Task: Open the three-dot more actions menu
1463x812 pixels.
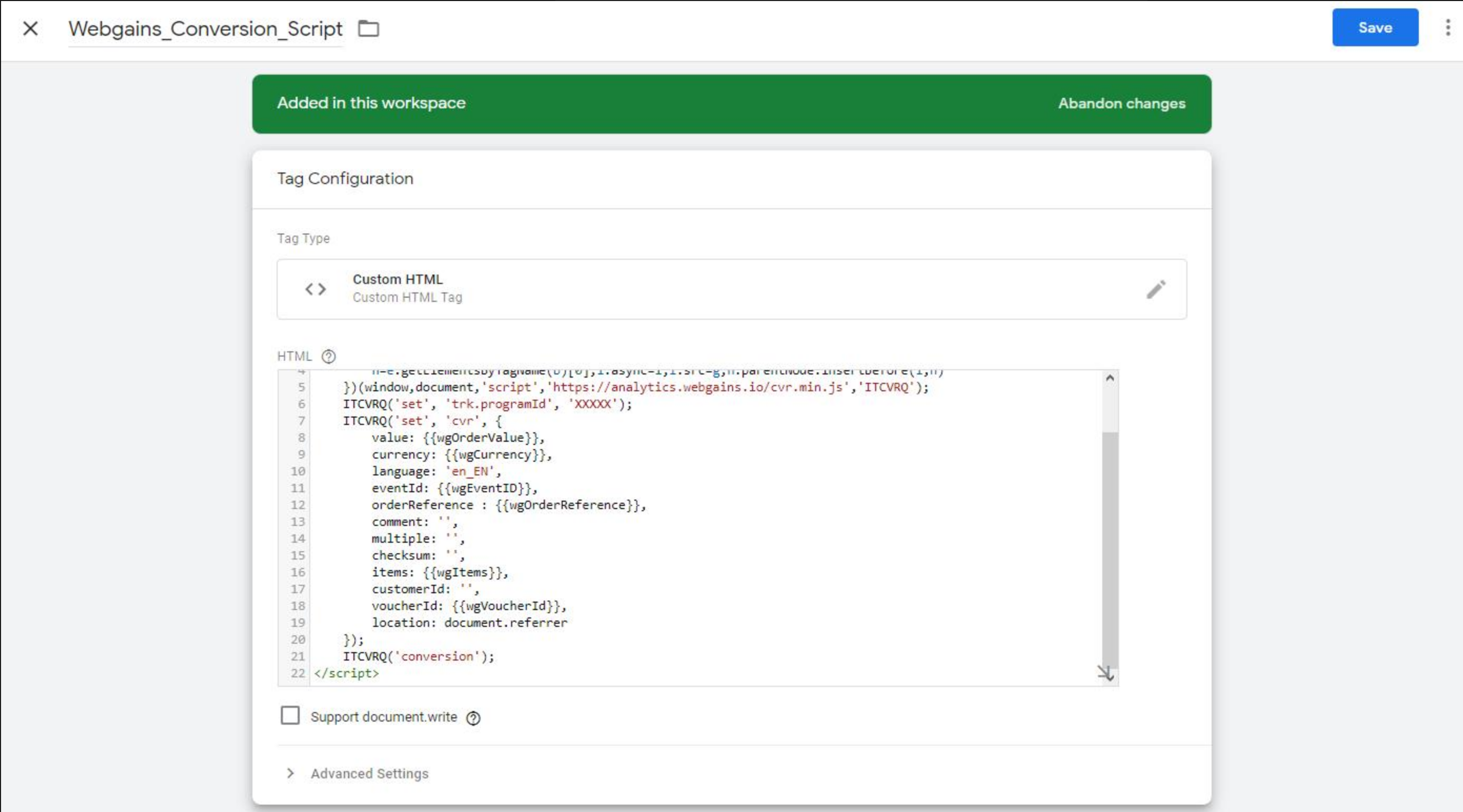Action: (1447, 27)
